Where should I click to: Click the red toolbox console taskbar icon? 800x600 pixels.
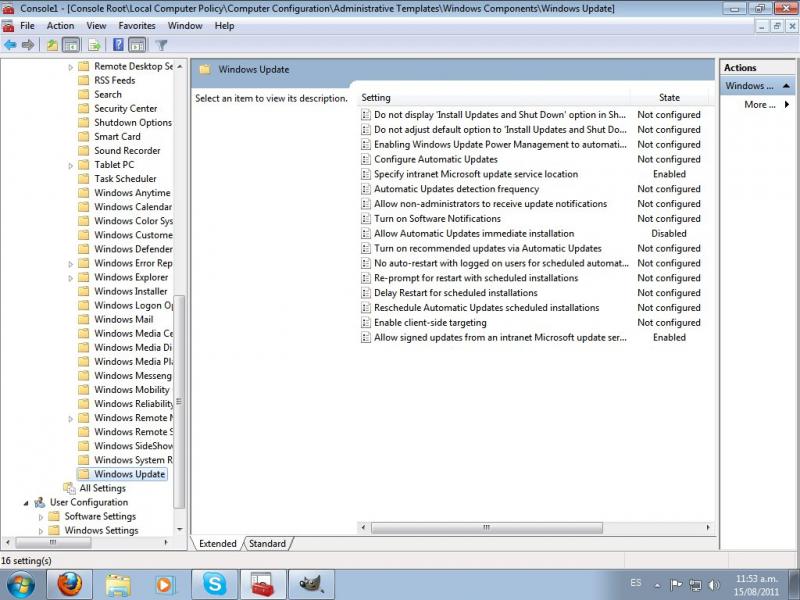(263, 585)
